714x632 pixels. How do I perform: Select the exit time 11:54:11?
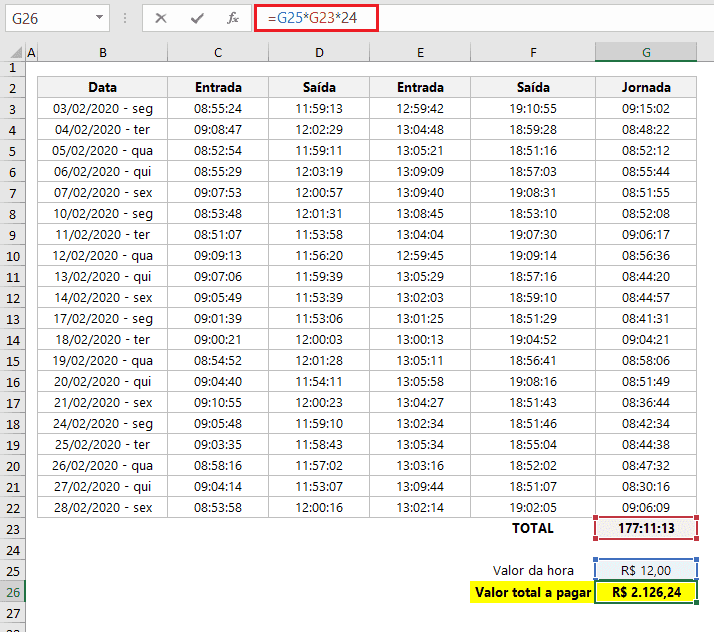coord(319,382)
